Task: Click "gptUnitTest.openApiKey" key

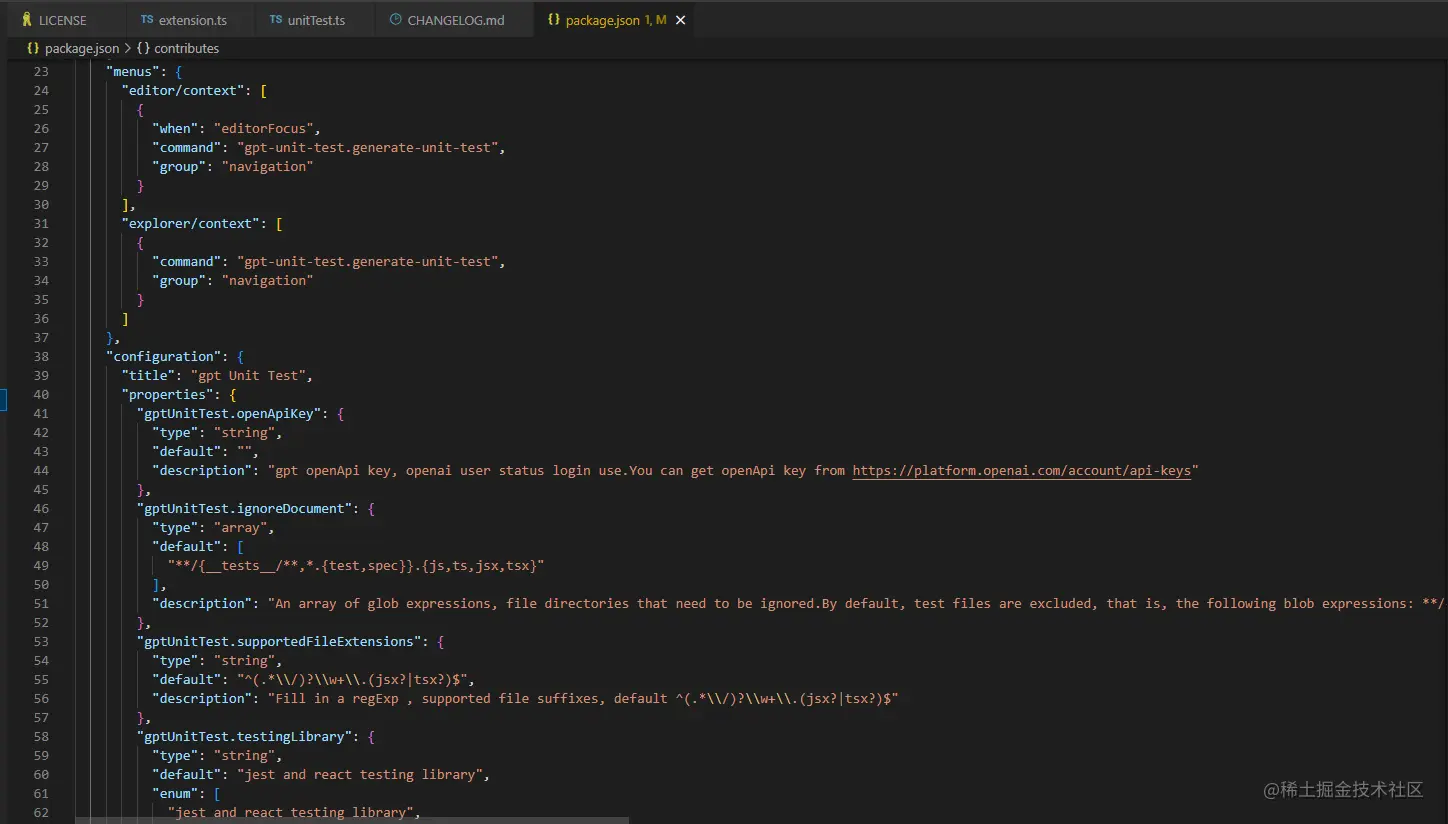Action: [x=228, y=413]
